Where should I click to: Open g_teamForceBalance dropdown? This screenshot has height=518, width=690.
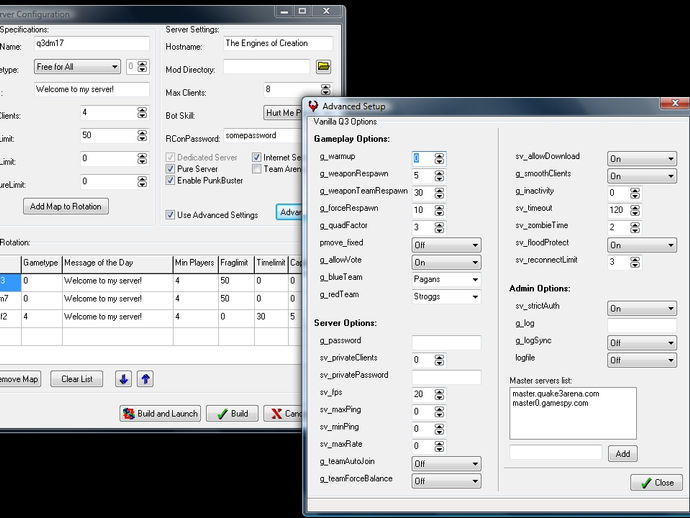(447, 481)
